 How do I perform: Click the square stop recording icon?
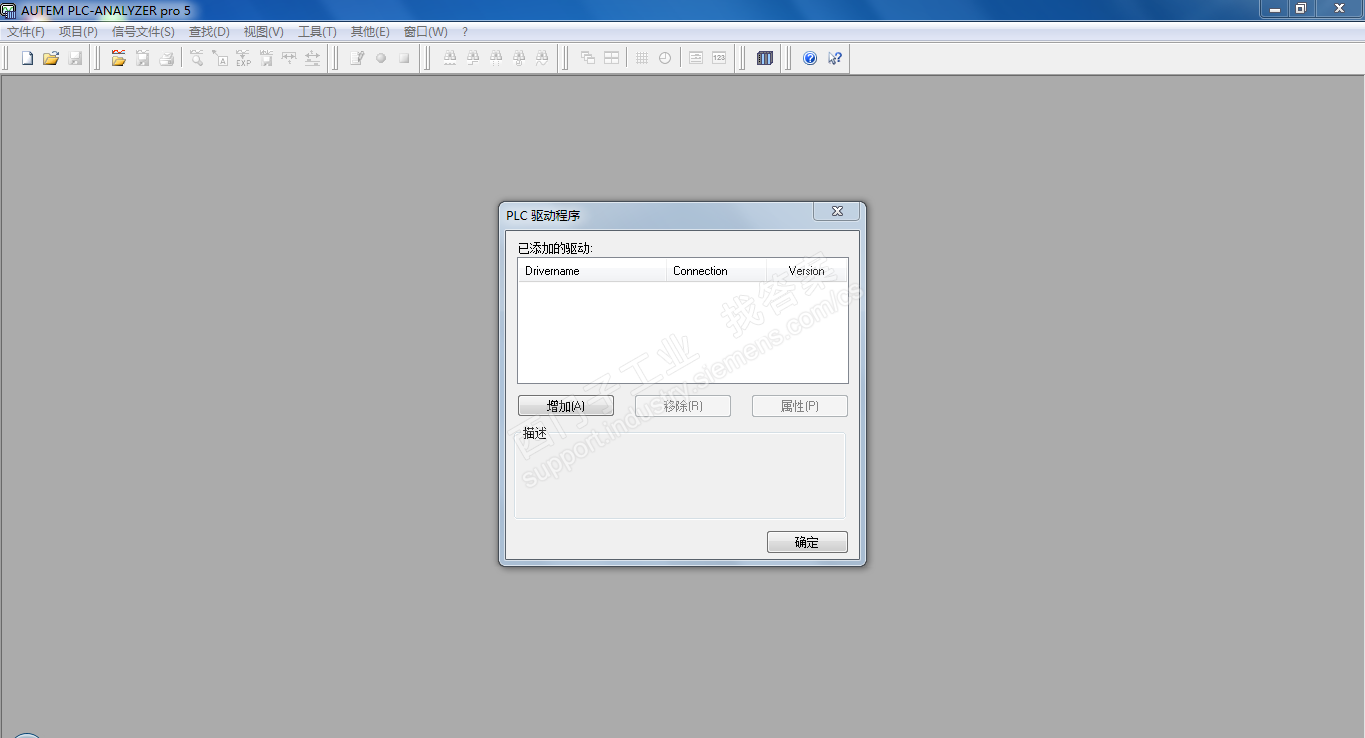404,58
